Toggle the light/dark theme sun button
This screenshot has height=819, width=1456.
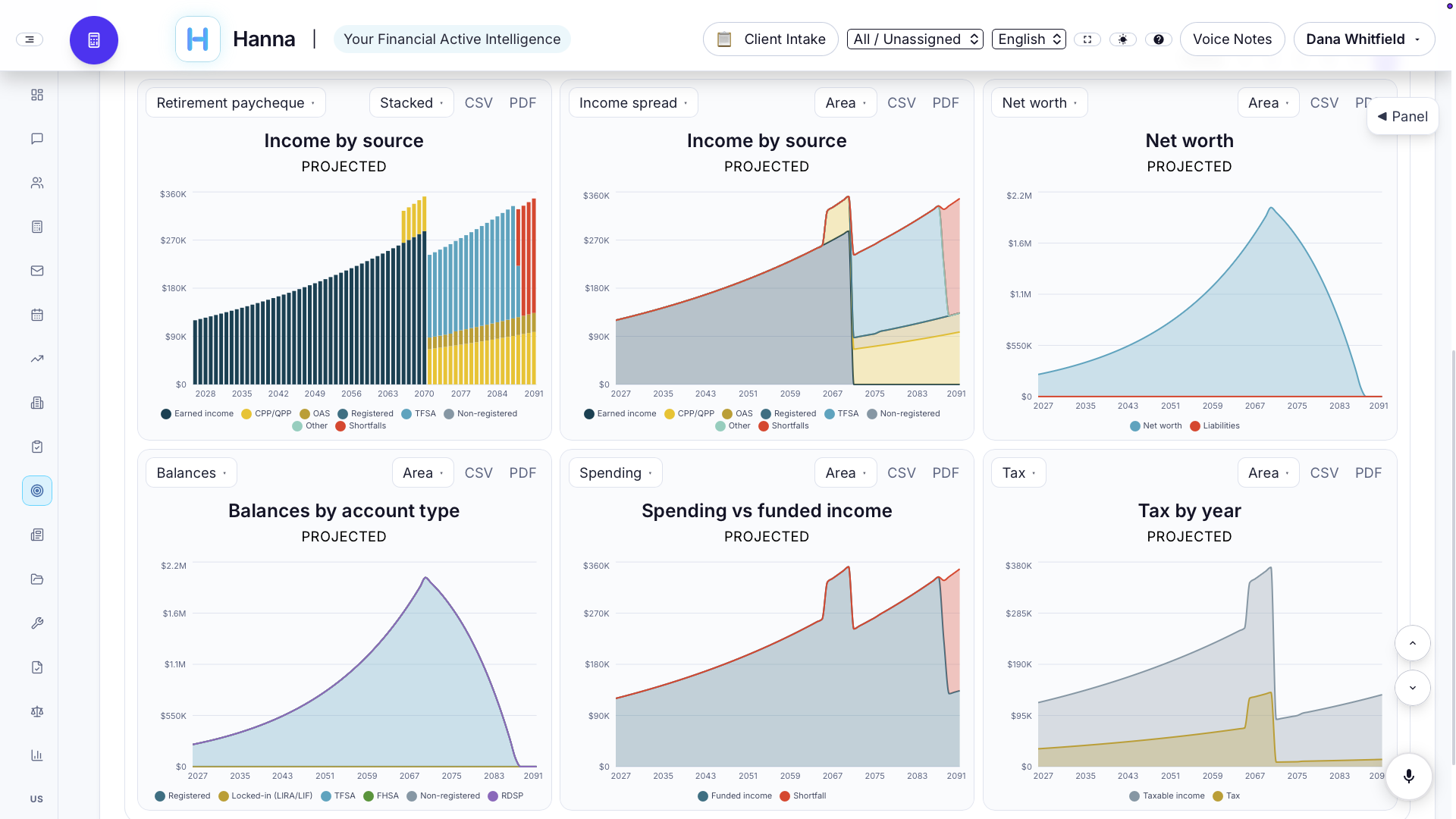[x=1123, y=39]
